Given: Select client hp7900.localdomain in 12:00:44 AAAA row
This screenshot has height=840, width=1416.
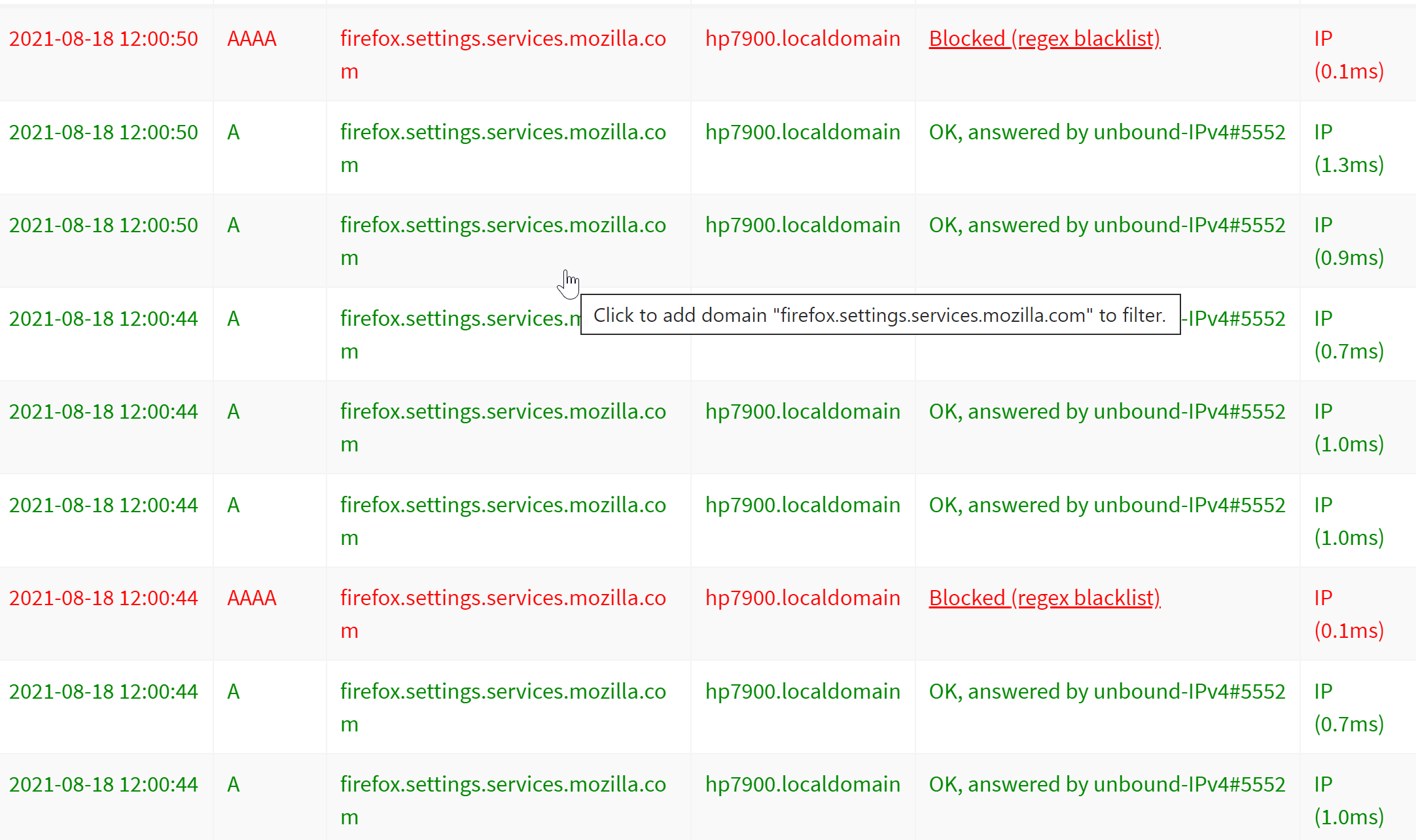Looking at the screenshot, I should [x=803, y=598].
